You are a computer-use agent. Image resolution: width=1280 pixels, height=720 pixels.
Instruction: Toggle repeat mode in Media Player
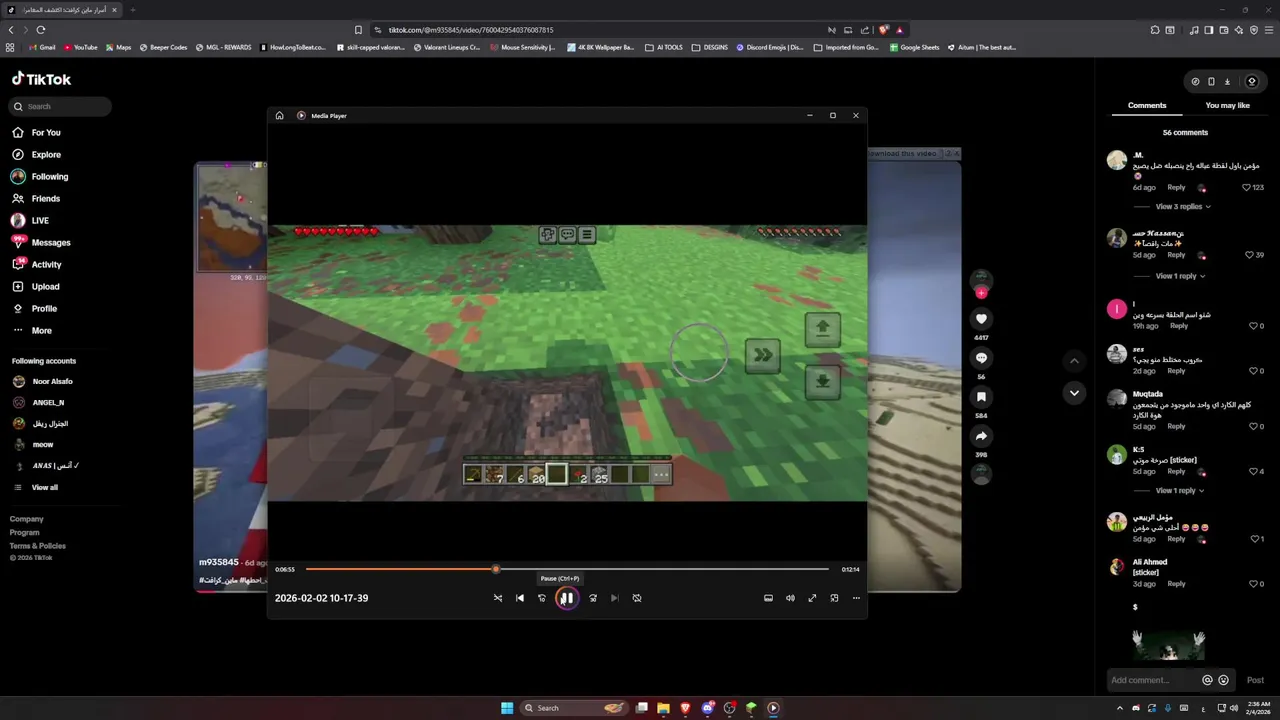point(637,598)
